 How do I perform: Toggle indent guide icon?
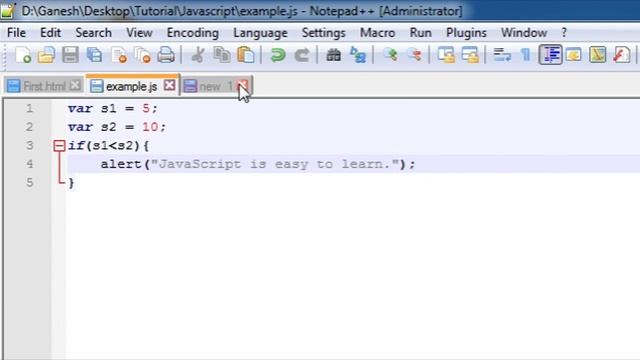(x=550, y=55)
